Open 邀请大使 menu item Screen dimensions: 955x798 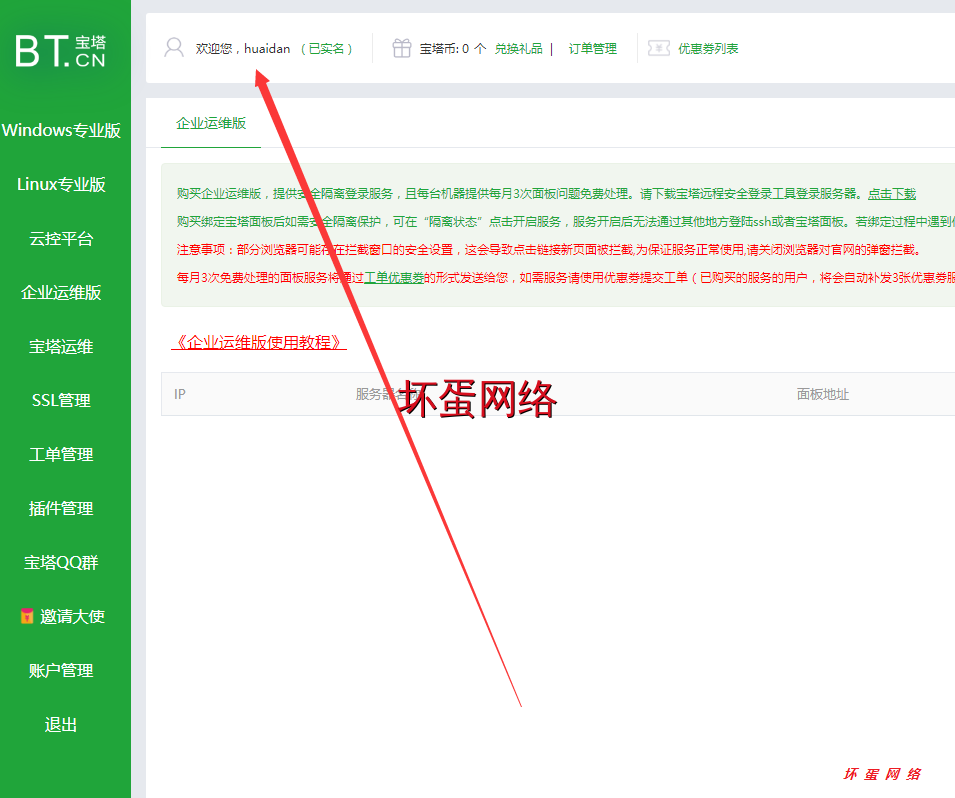coord(72,616)
